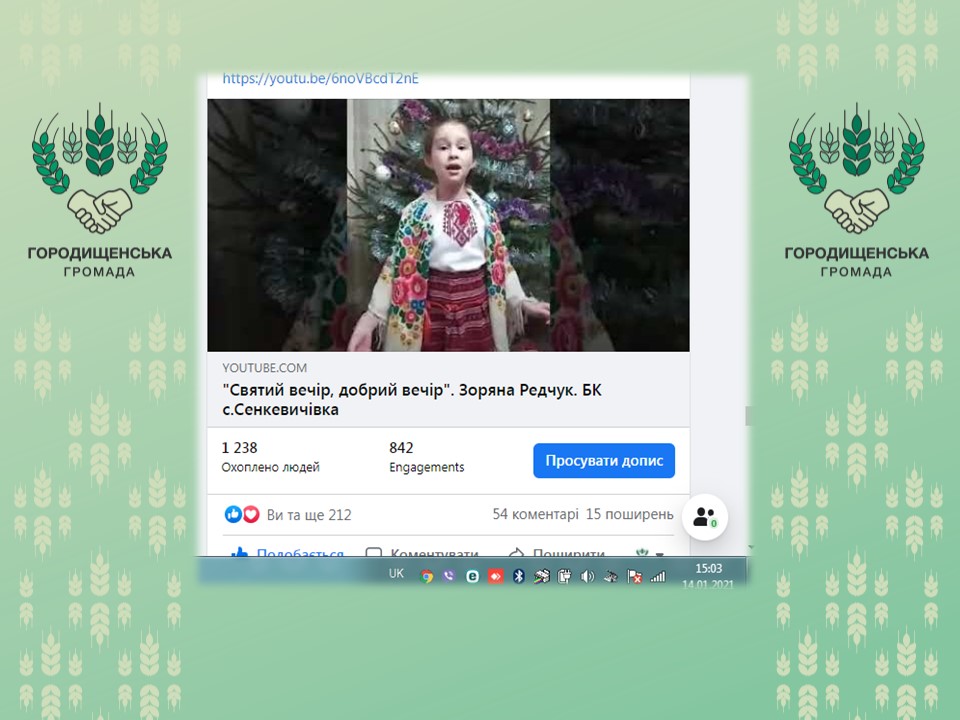Switch the UK language indicator in taskbar

396,574
